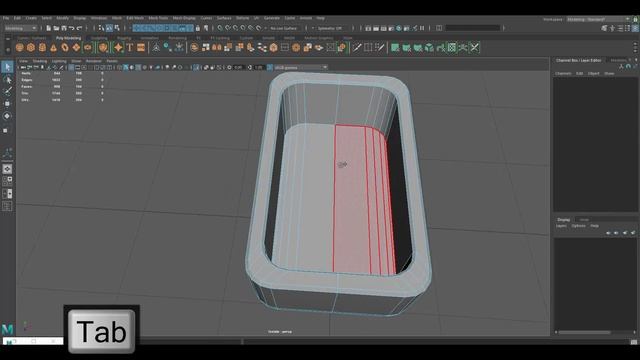Click the Multi-Cut knife shelf icon
The height and width of the screenshot is (360, 640).
(357, 48)
